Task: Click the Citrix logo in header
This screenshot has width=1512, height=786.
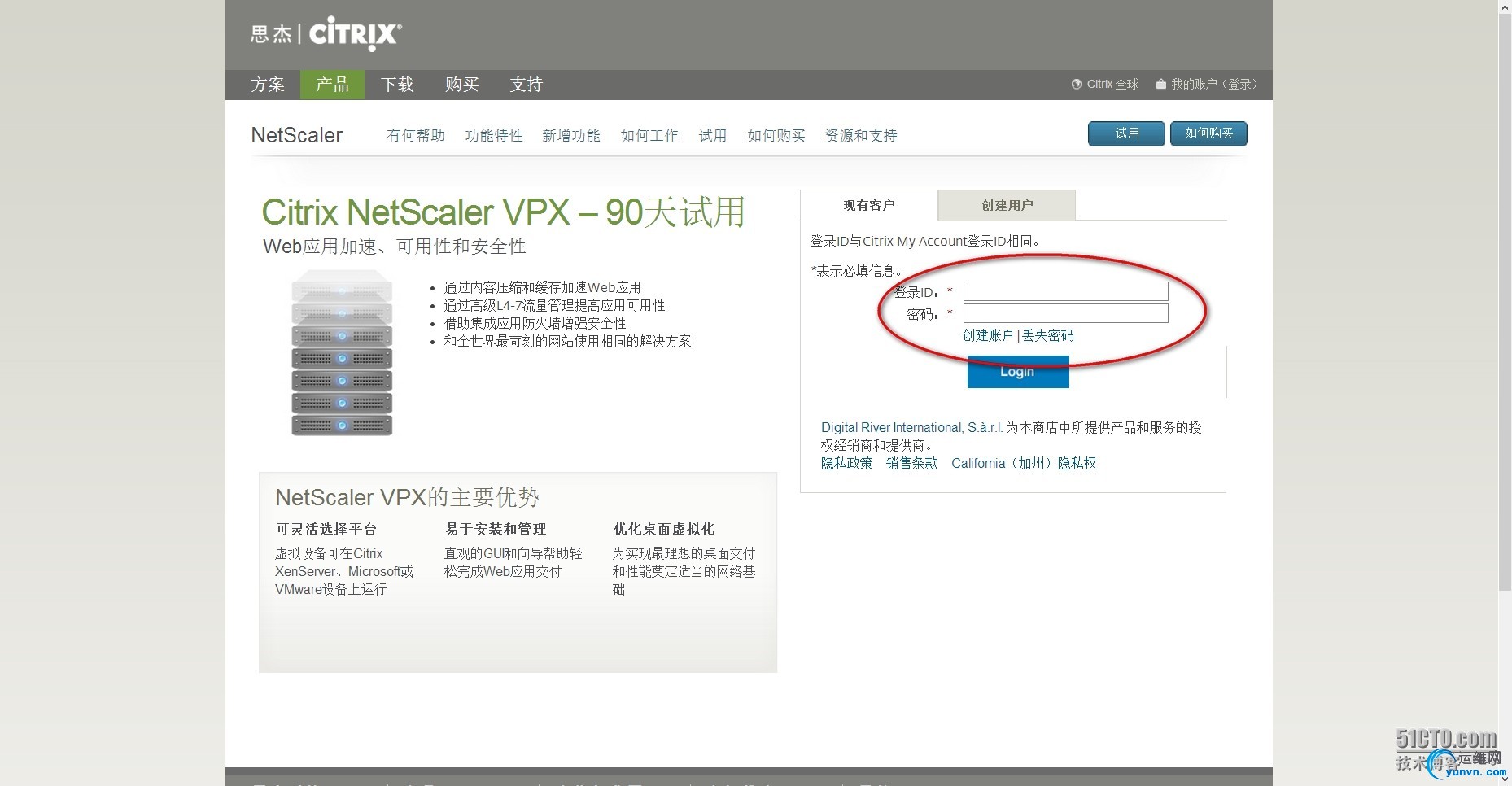Action: coord(326,33)
